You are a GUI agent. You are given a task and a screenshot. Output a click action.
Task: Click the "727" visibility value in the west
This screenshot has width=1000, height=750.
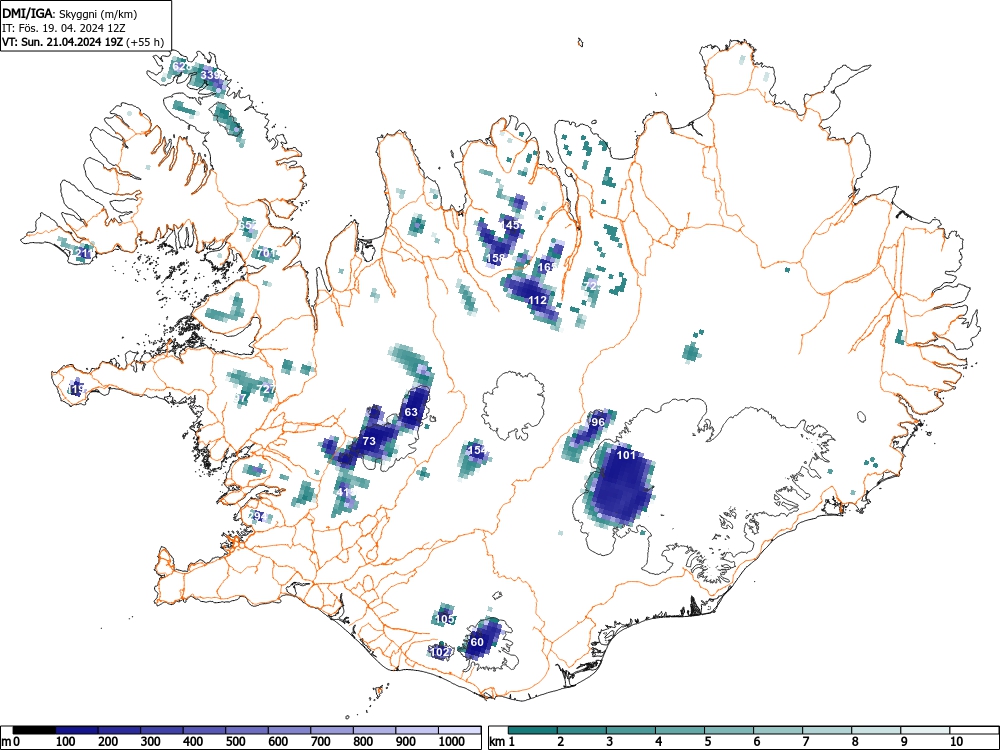[267, 388]
